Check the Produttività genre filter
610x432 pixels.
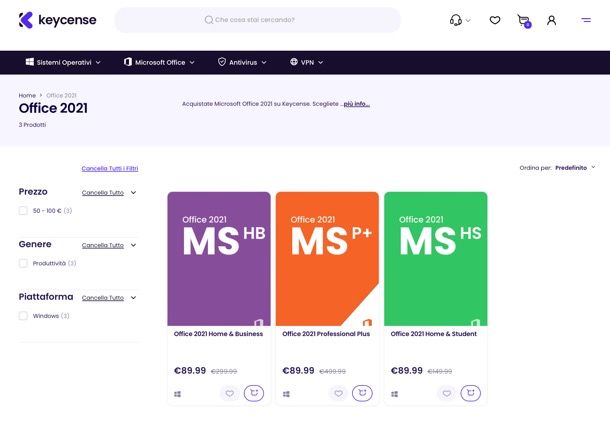23,263
